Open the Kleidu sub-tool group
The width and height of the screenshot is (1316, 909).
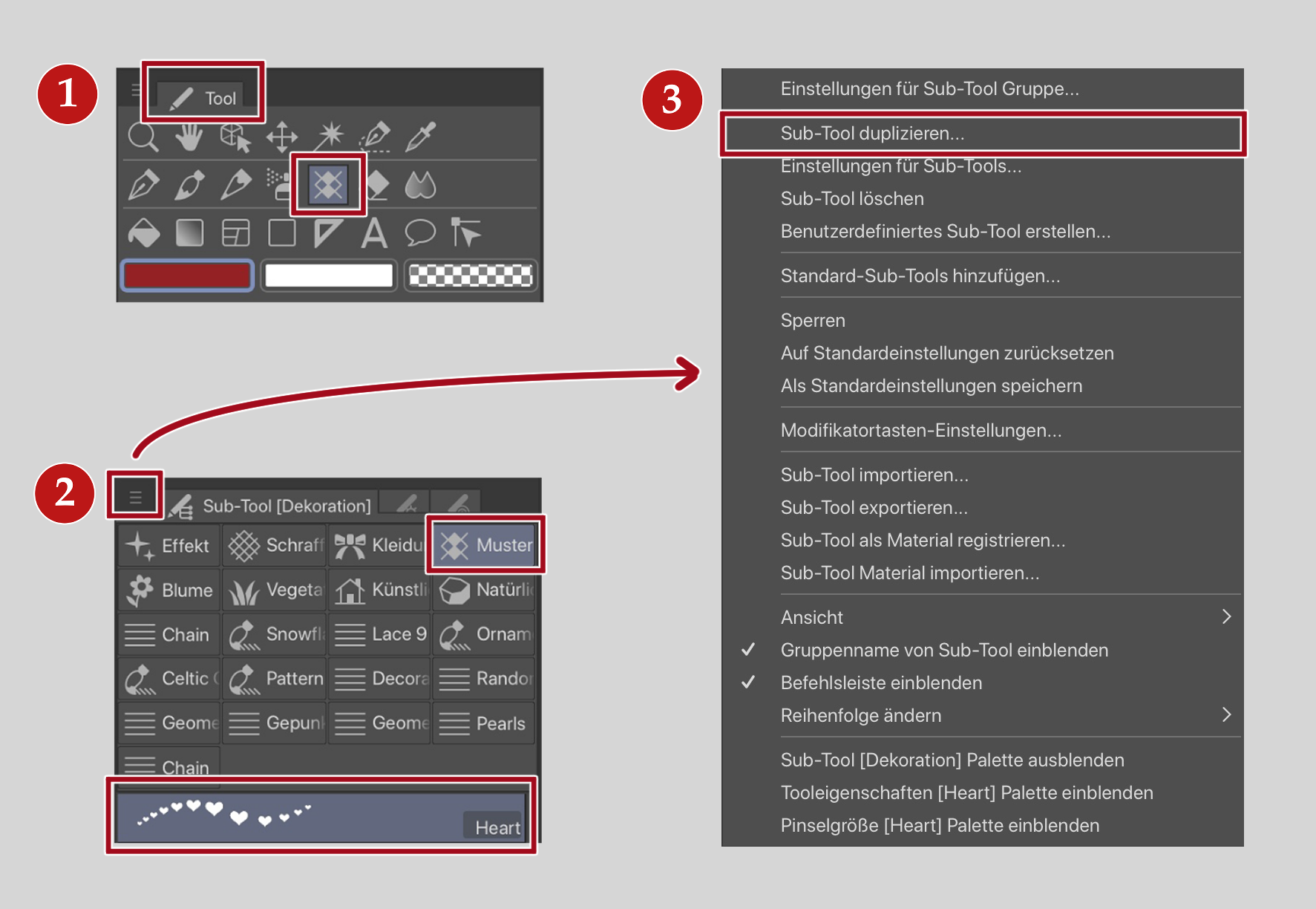coord(379,545)
